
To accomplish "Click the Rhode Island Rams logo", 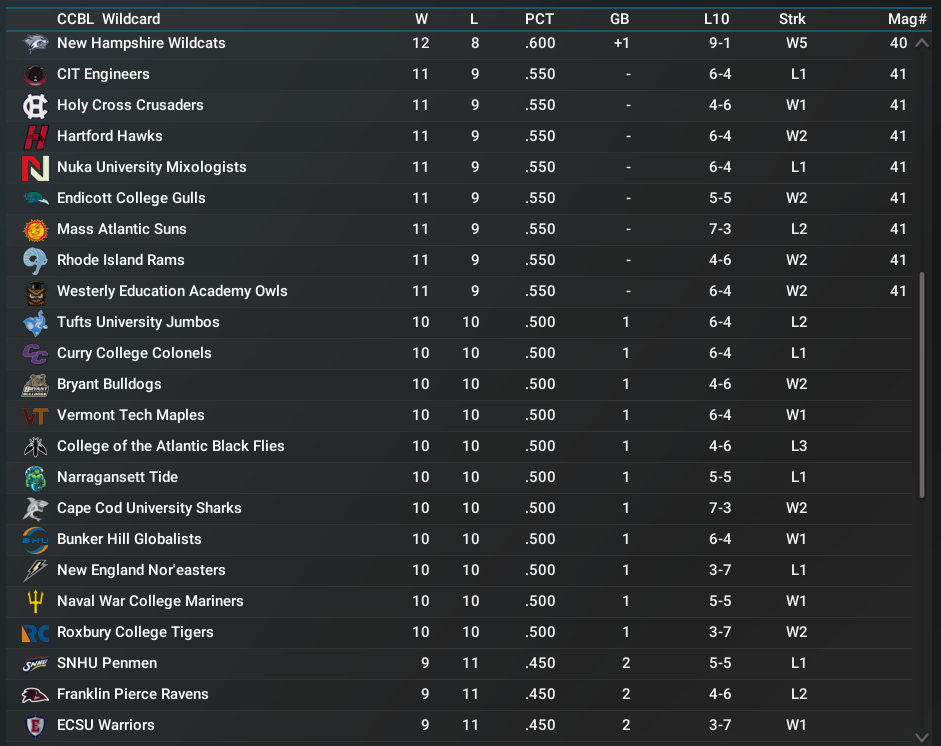I will tap(35, 261).
